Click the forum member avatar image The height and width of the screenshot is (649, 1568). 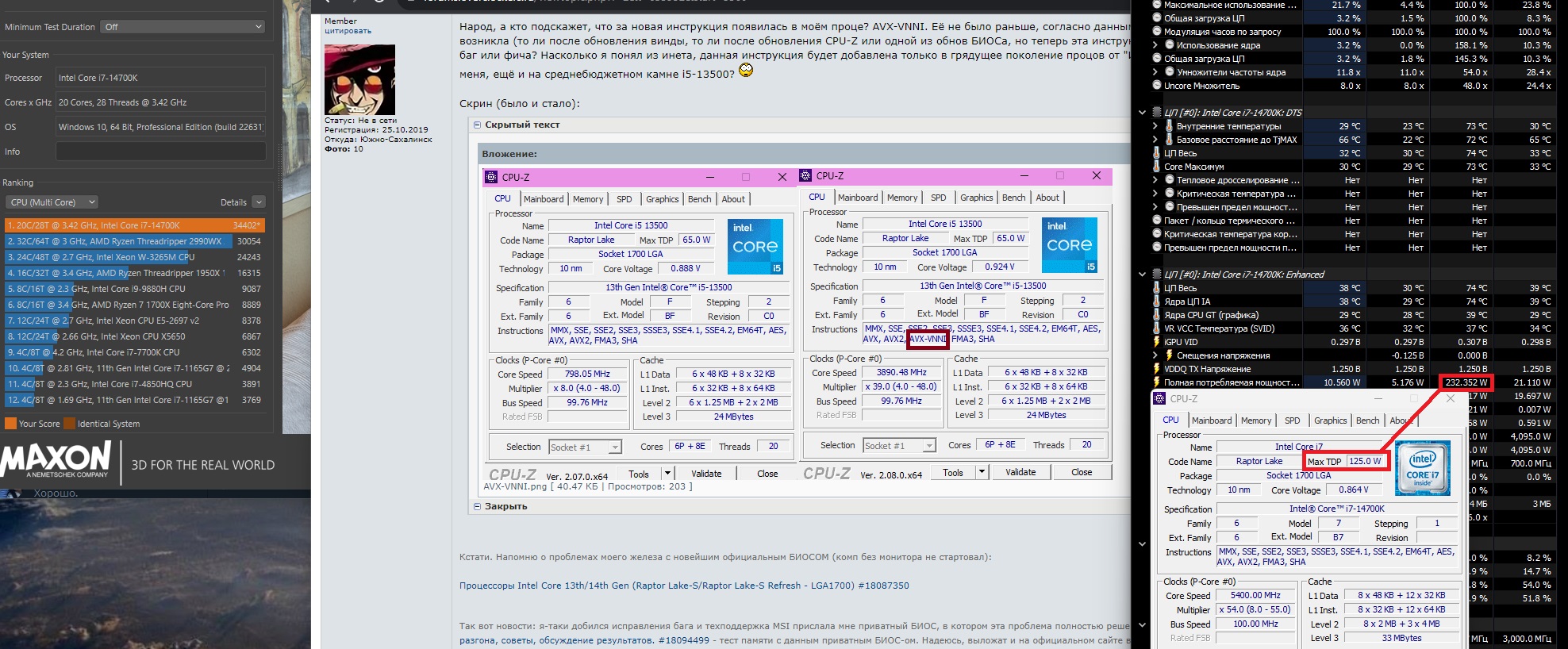click(359, 79)
